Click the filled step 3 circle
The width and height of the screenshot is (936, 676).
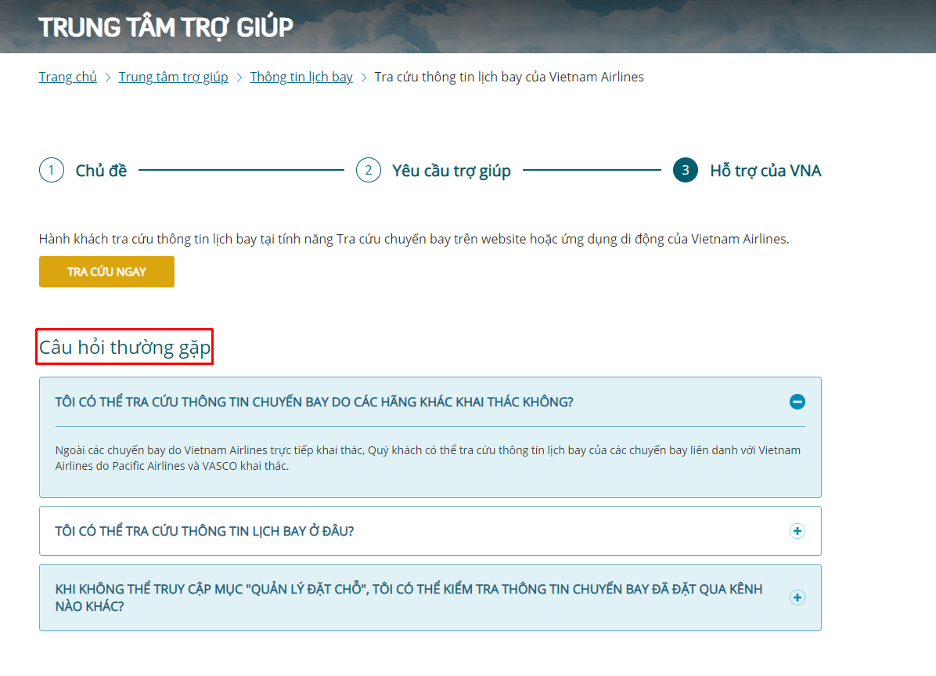[685, 170]
